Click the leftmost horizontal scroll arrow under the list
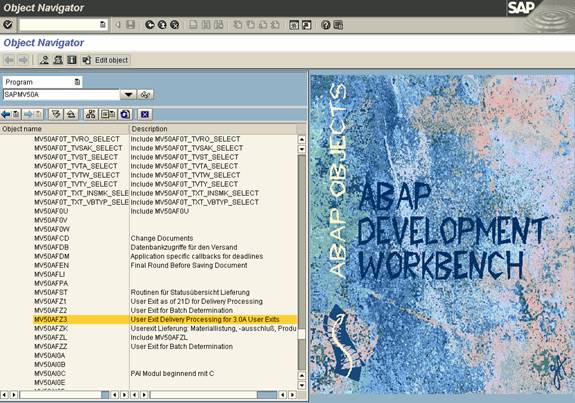Image resolution: width=575 pixels, height=403 pixels. [4, 395]
